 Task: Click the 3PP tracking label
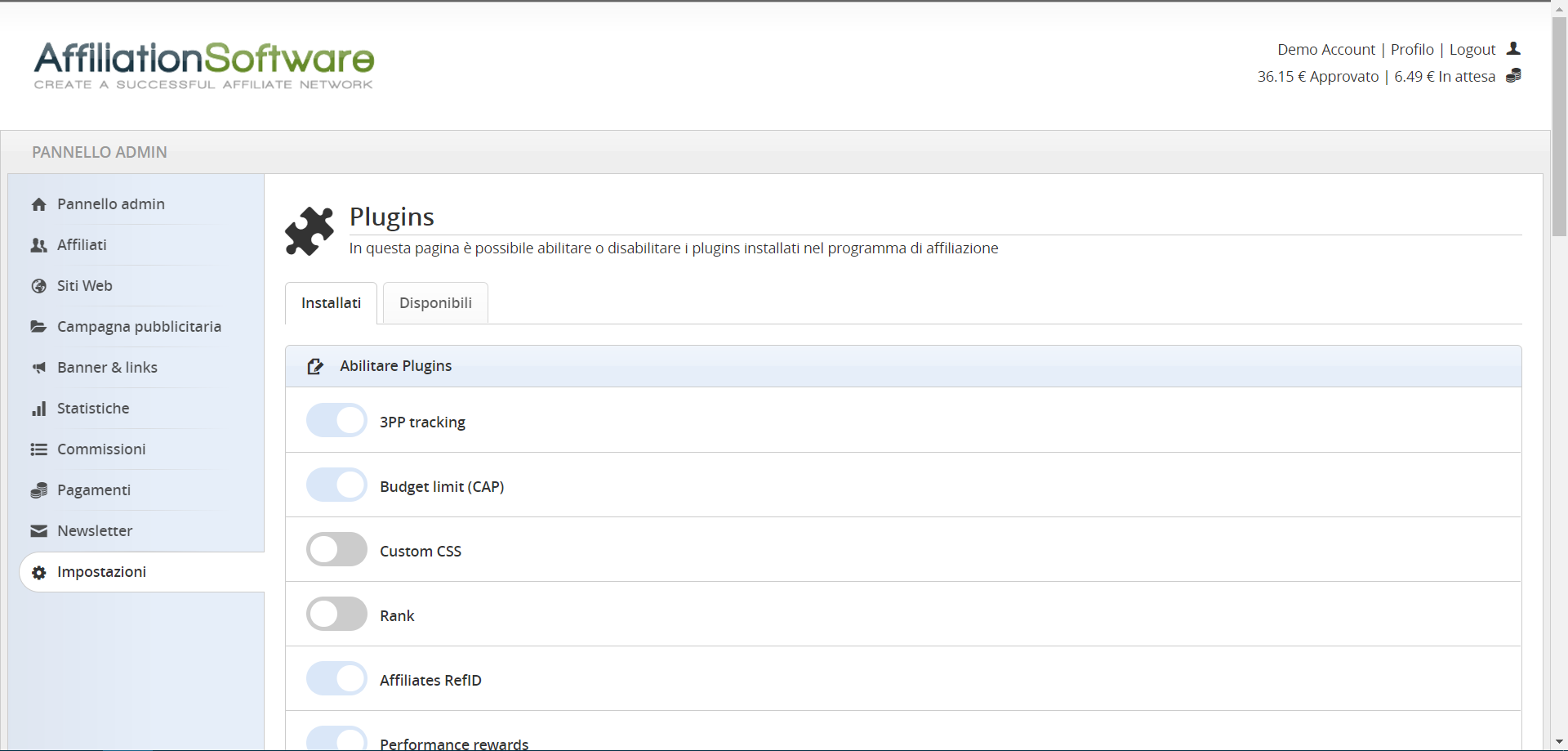(422, 422)
